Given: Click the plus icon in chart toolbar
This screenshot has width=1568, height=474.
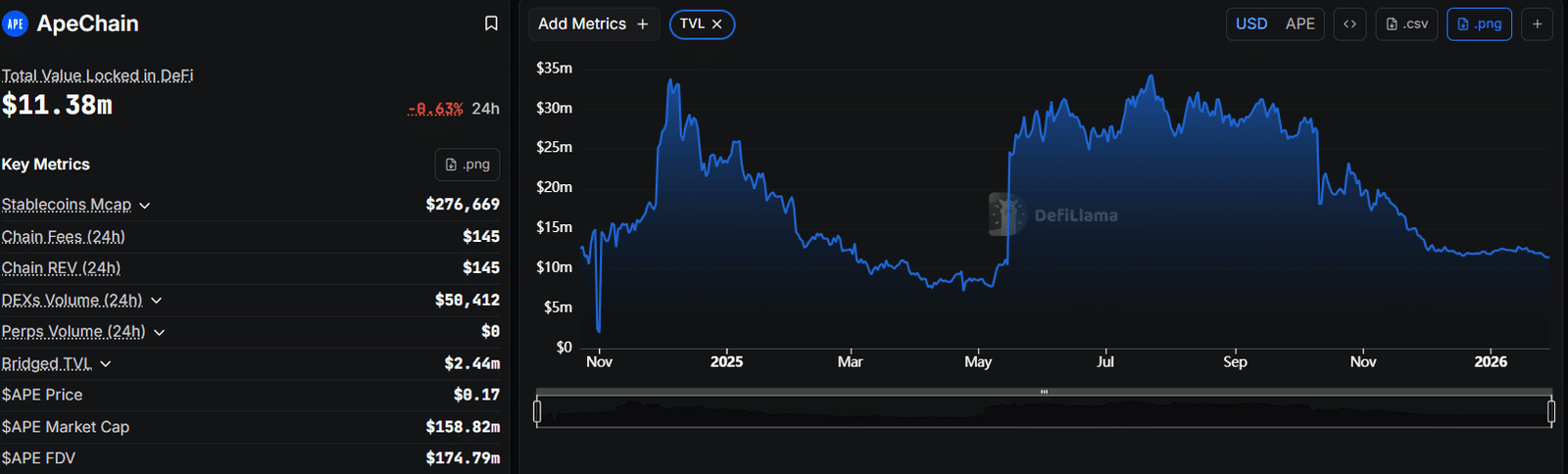Looking at the screenshot, I should (x=1537, y=24).
